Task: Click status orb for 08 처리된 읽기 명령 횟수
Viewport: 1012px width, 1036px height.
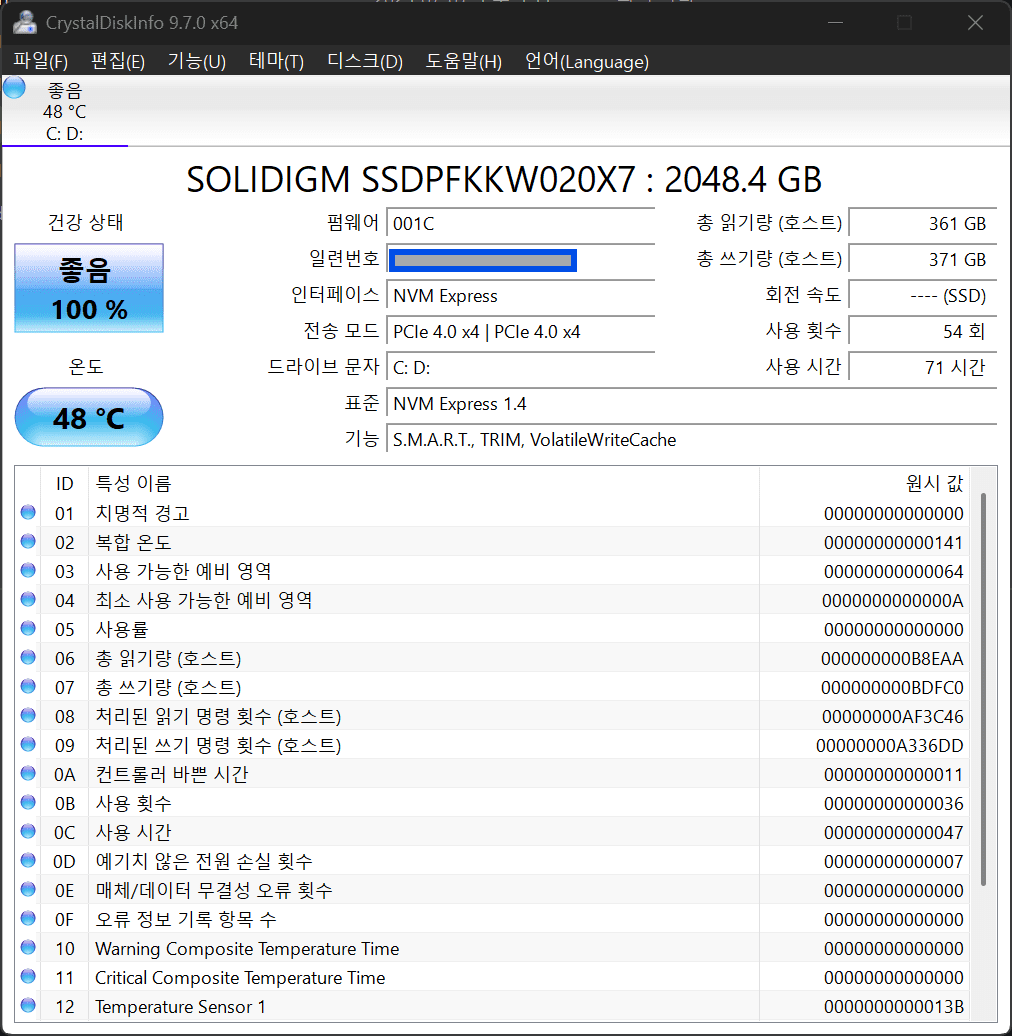Action: pos(28,716)
